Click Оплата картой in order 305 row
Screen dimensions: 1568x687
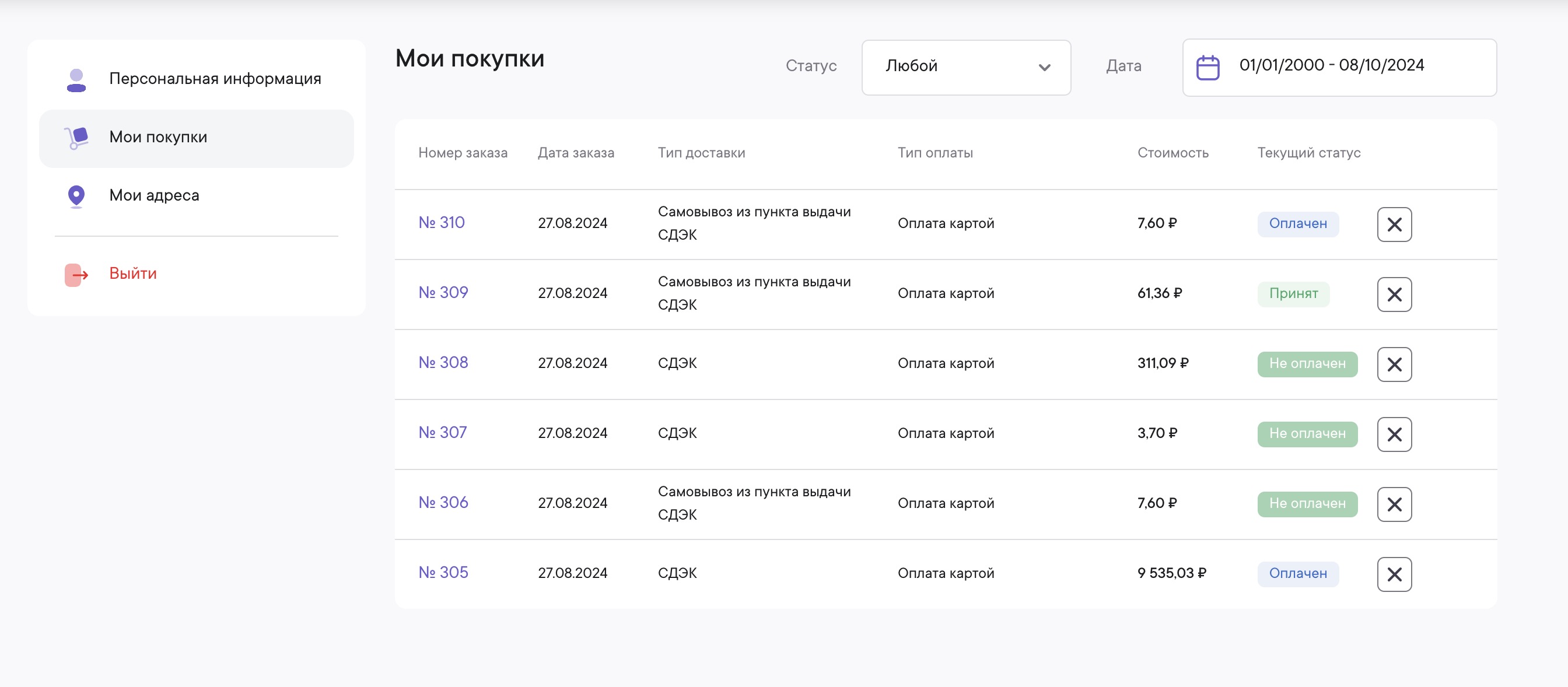coord(946,574)
